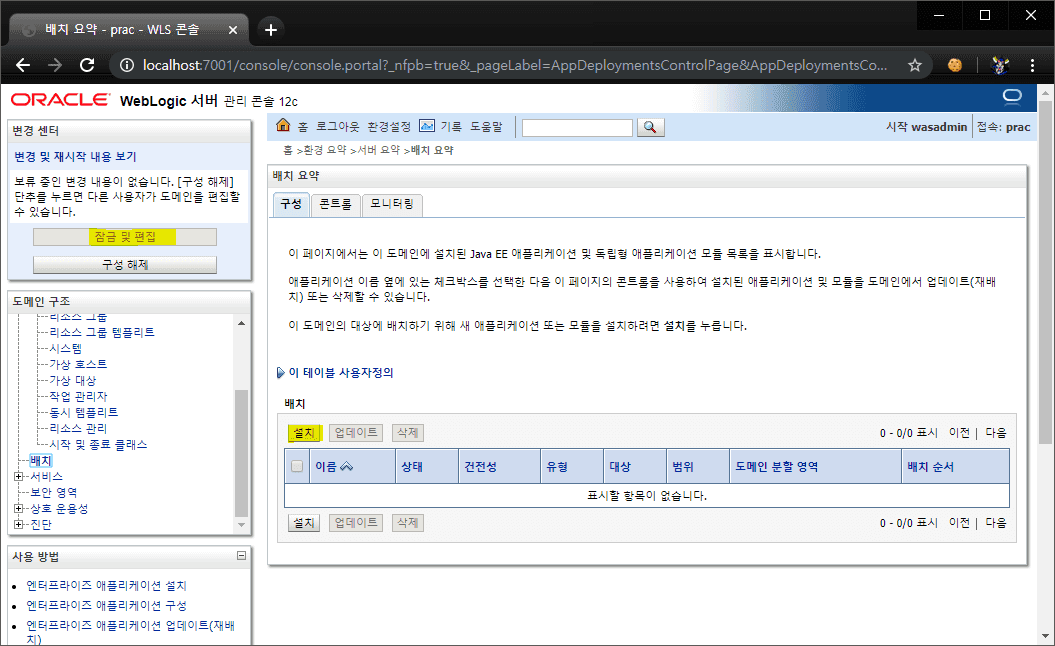1055x646 pixels.
Task: Open the browser profile avatar
Action: [1000, 65]
